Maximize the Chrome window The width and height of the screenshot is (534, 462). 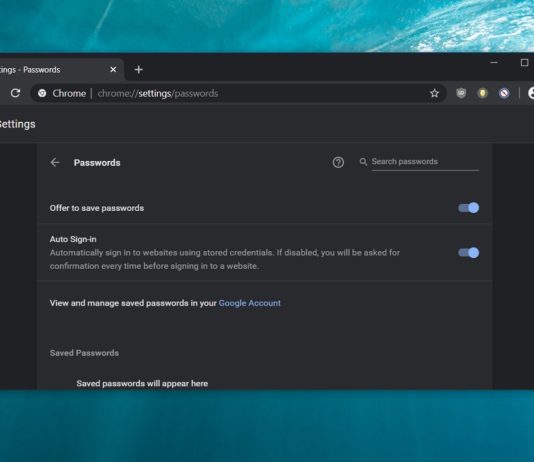coord(524,63)
